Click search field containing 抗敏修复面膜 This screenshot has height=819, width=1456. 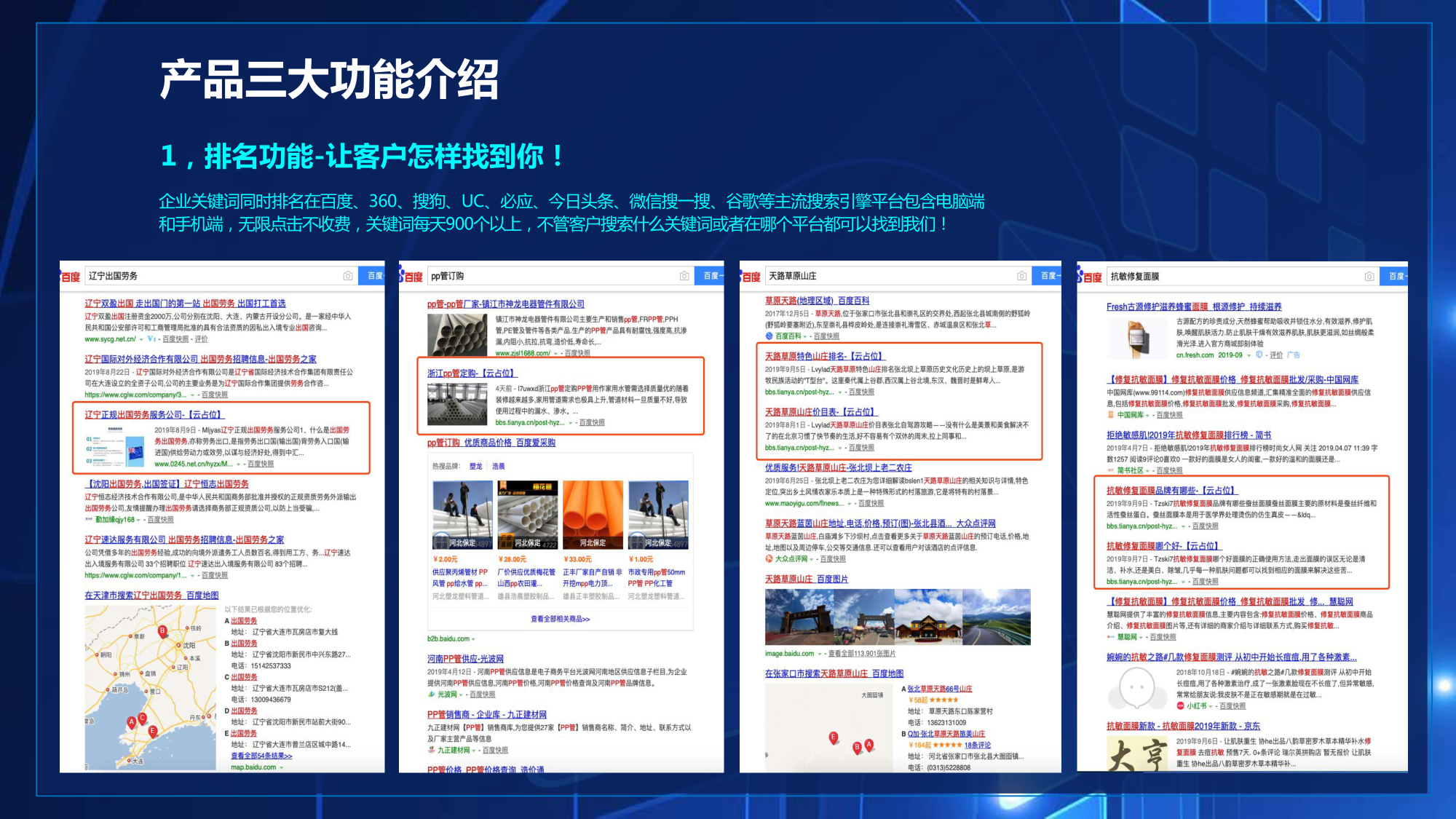[1243, 277]
